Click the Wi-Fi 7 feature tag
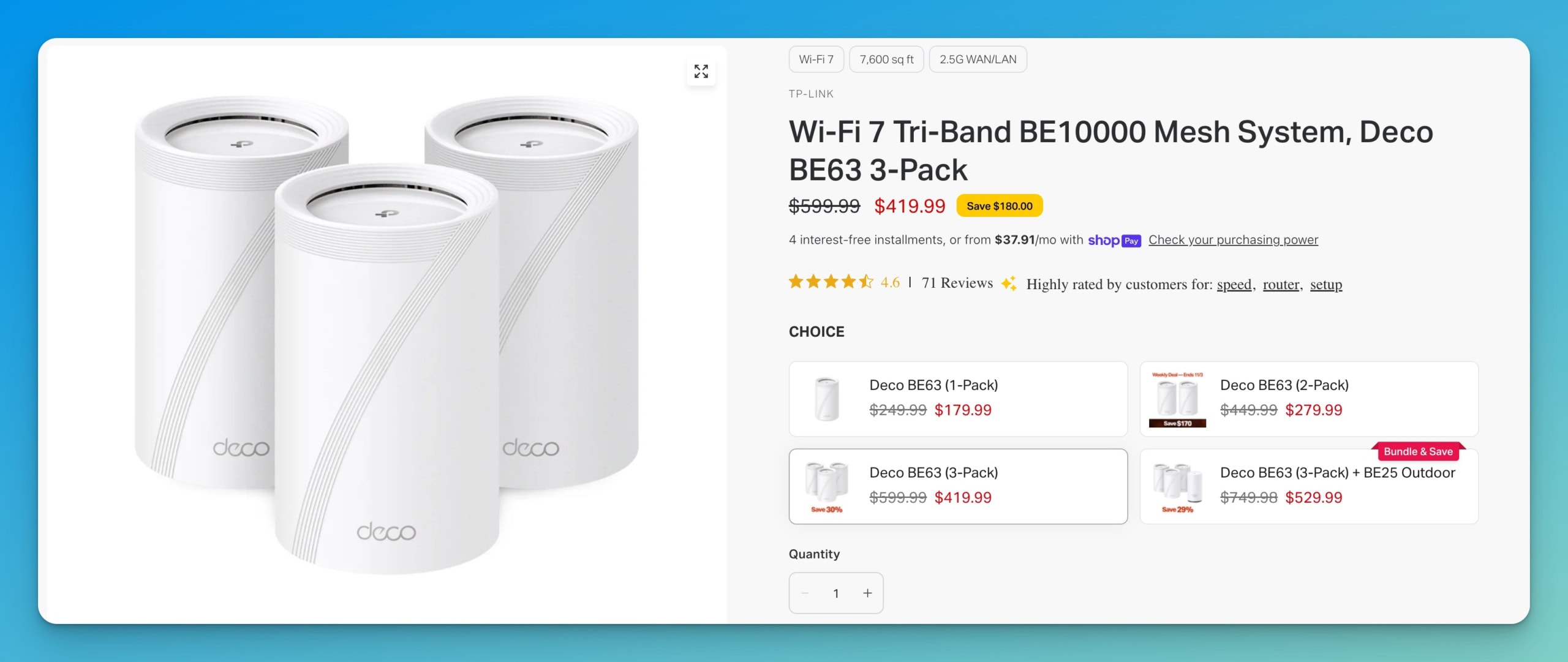The image size is (1568, 662). tap(816, 59)
